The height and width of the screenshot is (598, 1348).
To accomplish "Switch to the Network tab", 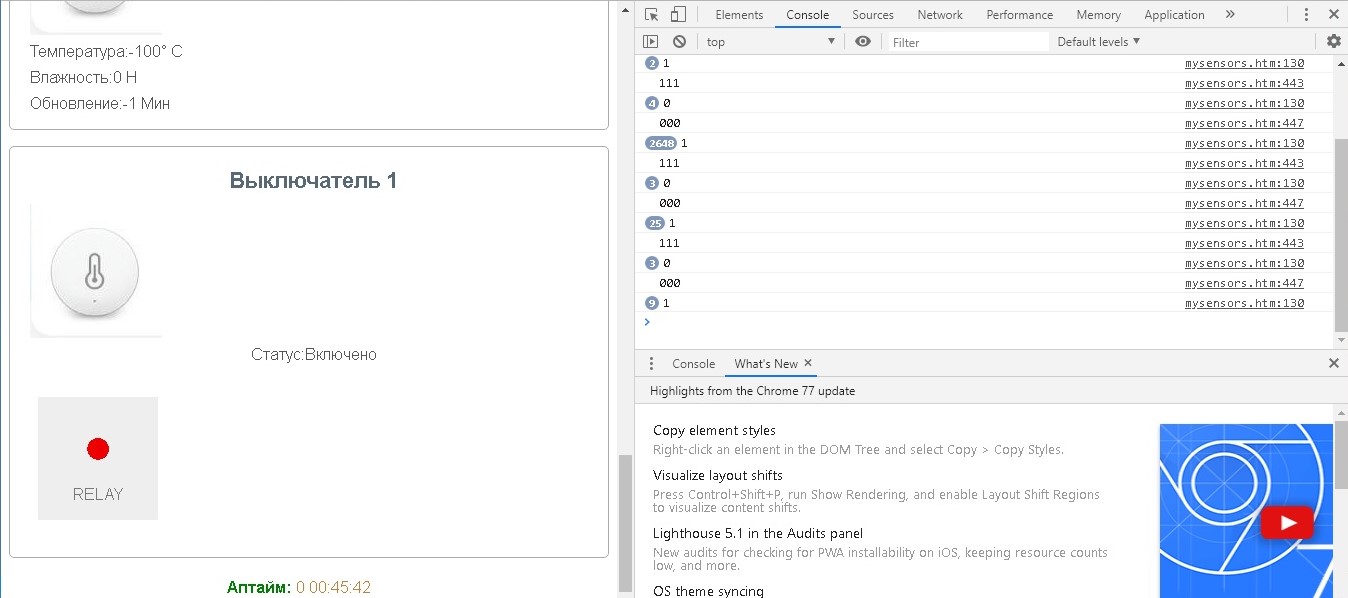I will [x=940, y=14].
